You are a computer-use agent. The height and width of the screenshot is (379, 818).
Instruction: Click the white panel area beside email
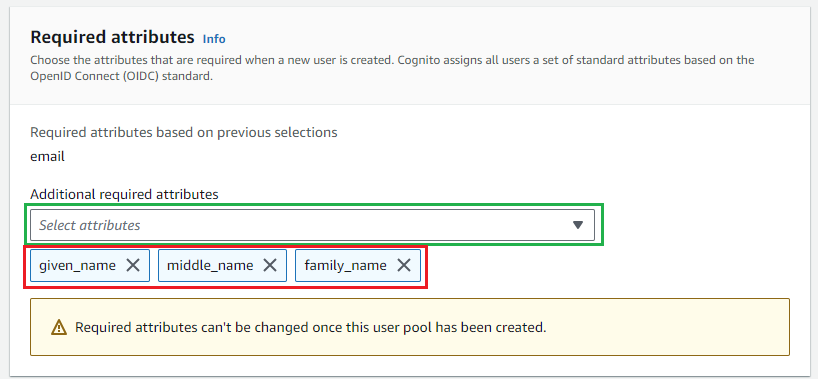tap(417, 157)
